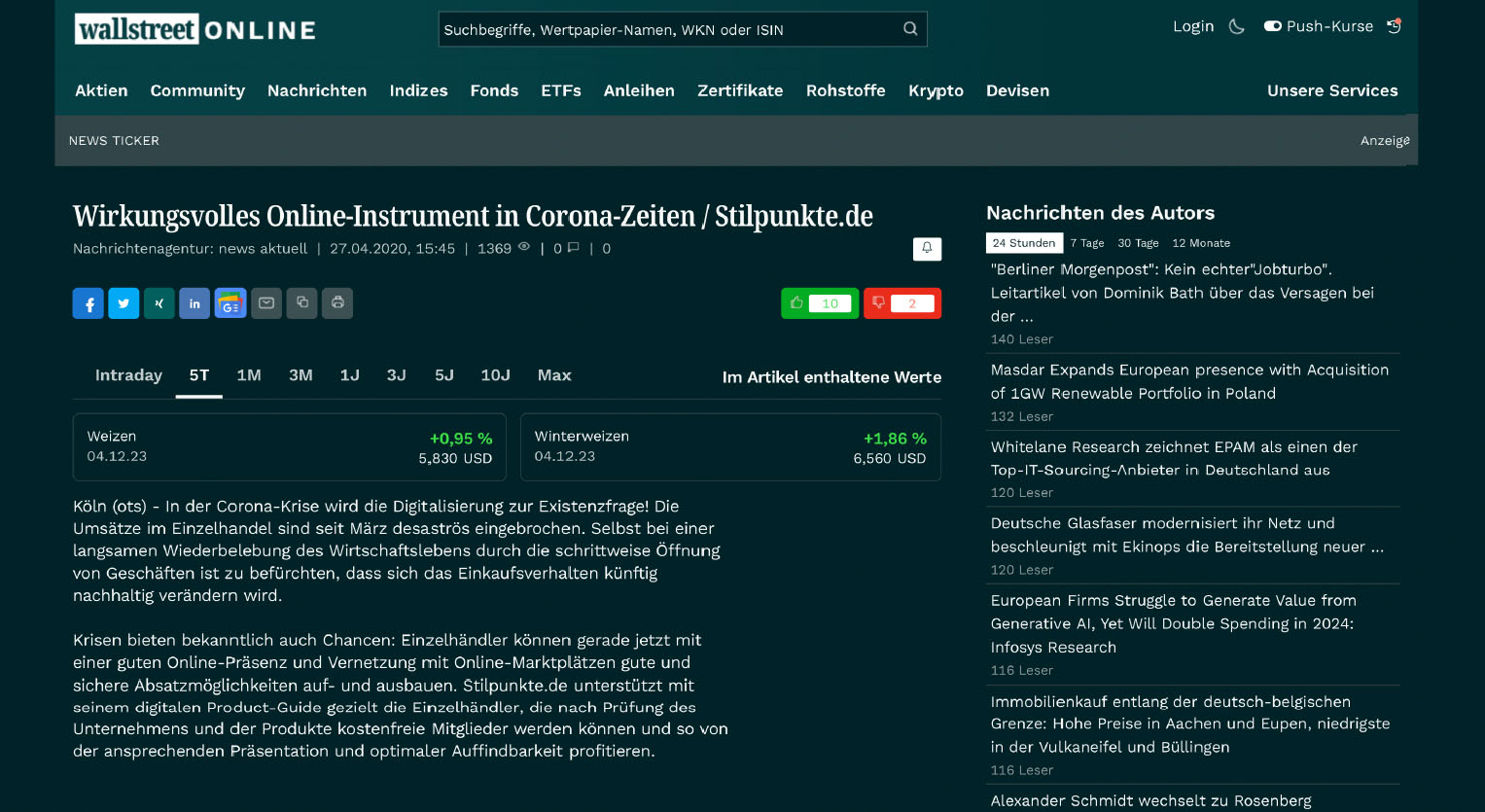
Task: Select the 5J chart tab
Action: click(x=444, y=375)
